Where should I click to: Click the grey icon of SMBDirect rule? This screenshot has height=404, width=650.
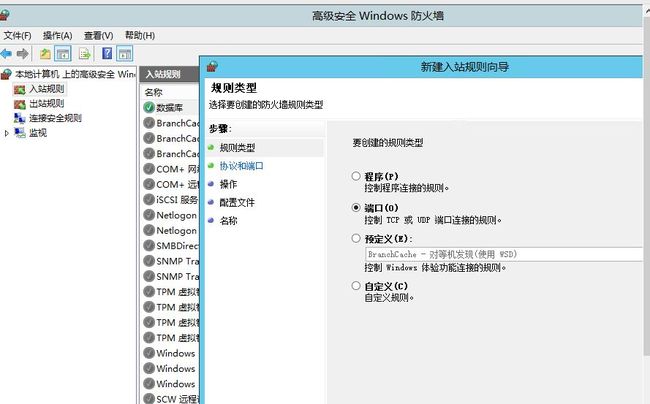(x=149, y=246)
